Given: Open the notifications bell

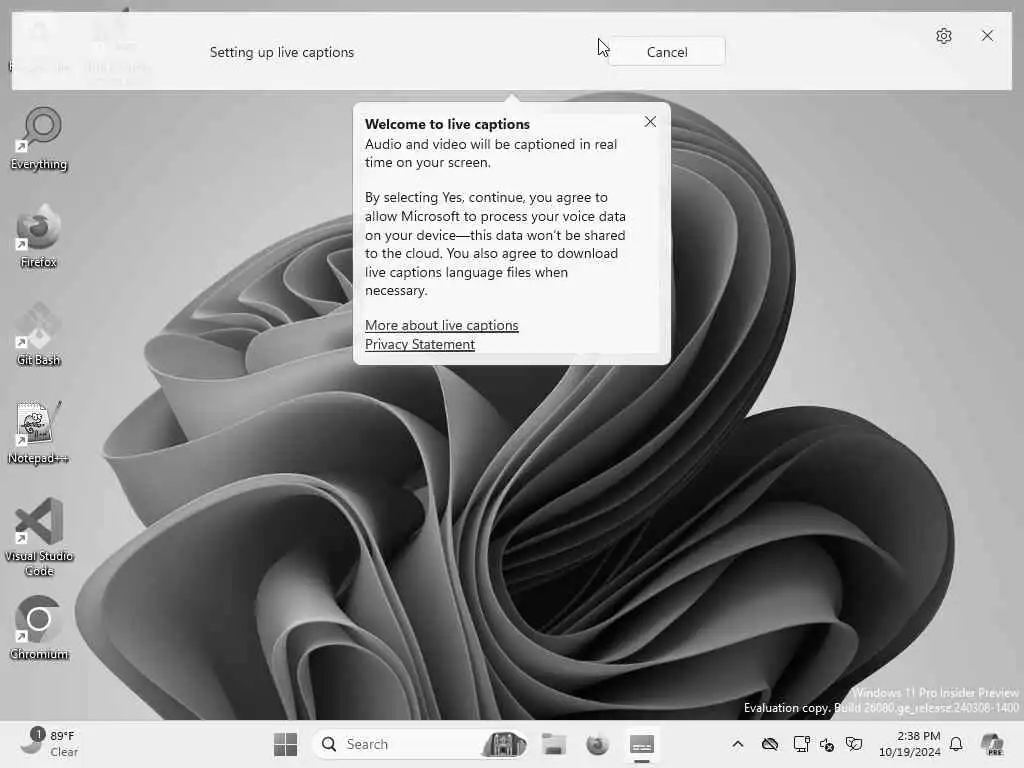Looking at the screenshot, I should coord(956,744).
